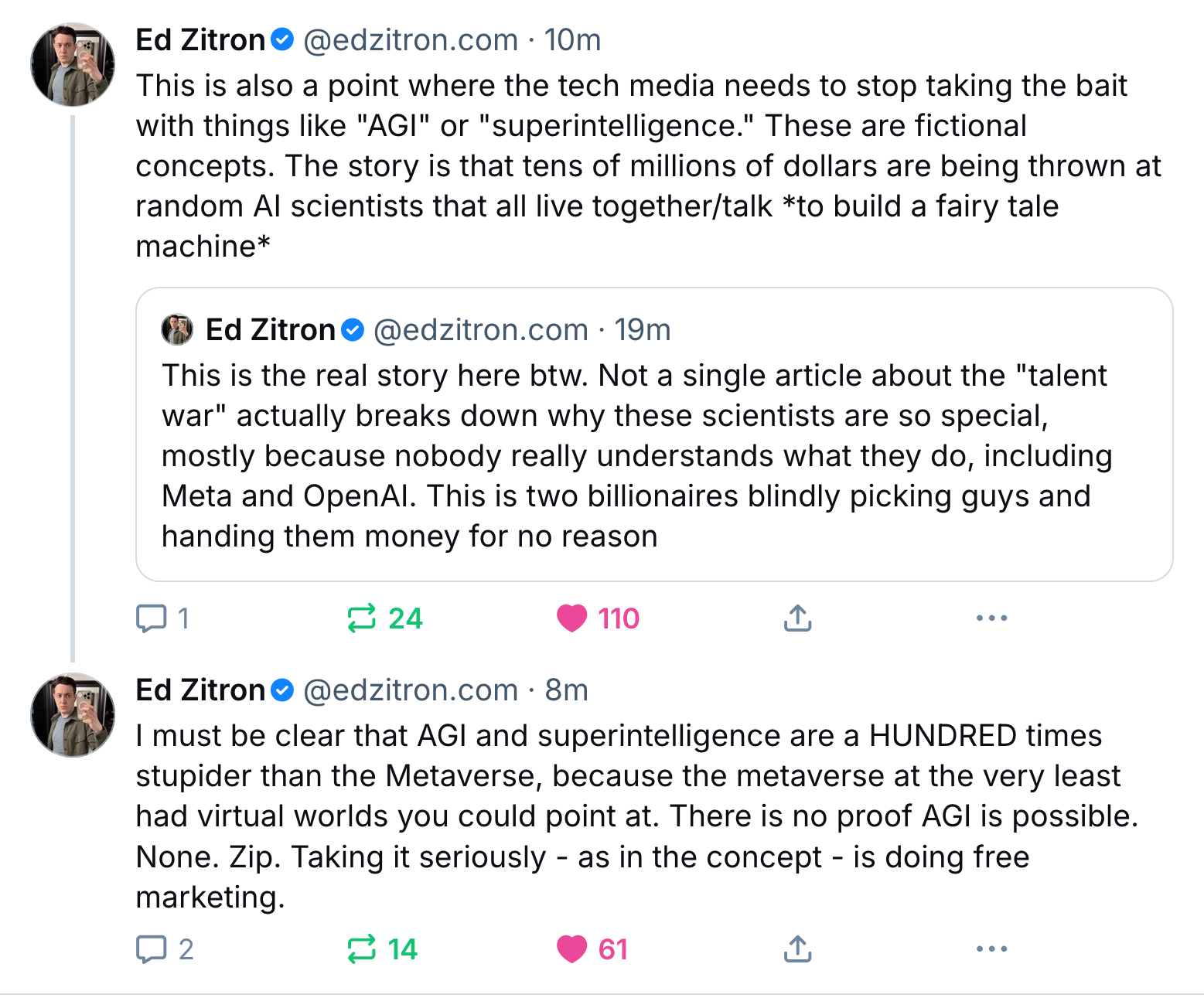Click the 10m timestamp link

coord(572,40)
